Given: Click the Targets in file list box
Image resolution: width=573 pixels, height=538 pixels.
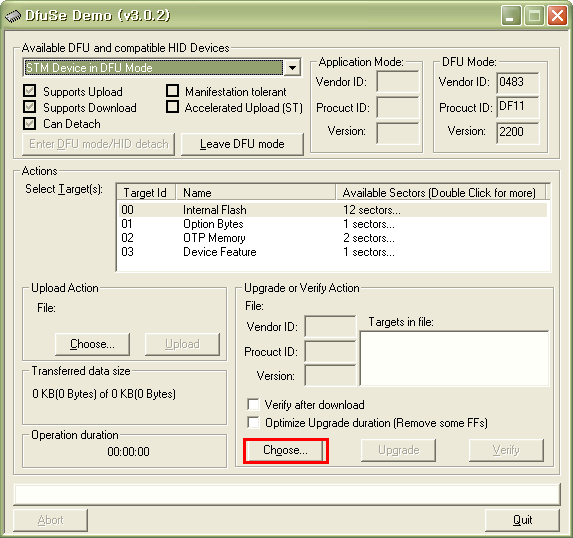Looking at the screenshot, I should pos(454,359).
